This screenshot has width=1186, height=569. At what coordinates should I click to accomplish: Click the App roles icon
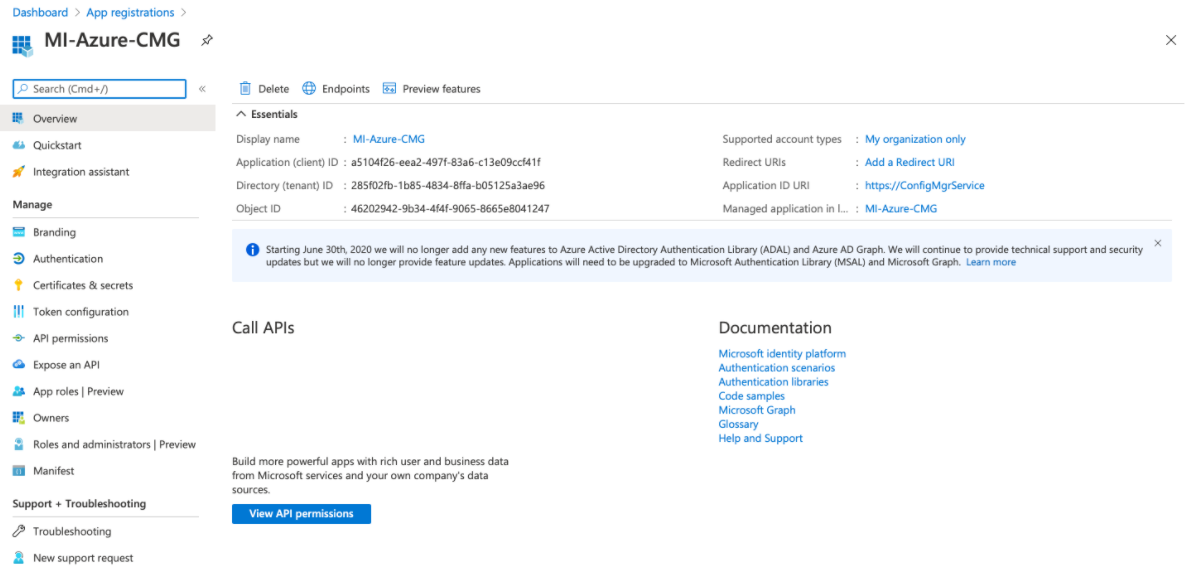tap(19, 391)
